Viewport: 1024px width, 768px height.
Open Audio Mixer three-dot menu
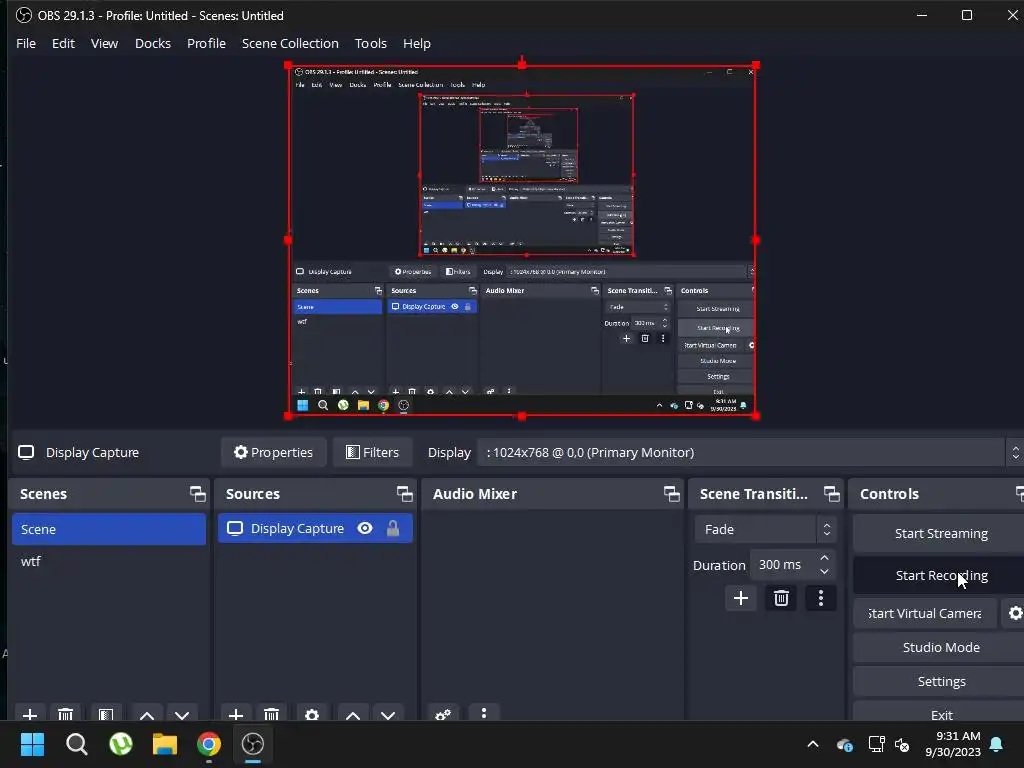pyautogui.click(x=483, y=713)
